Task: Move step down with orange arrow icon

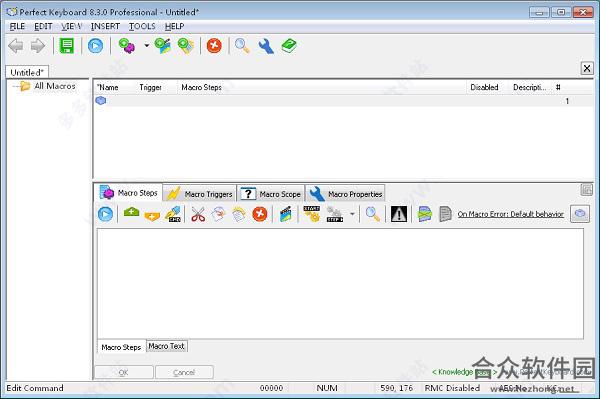Action: (152, 216)
